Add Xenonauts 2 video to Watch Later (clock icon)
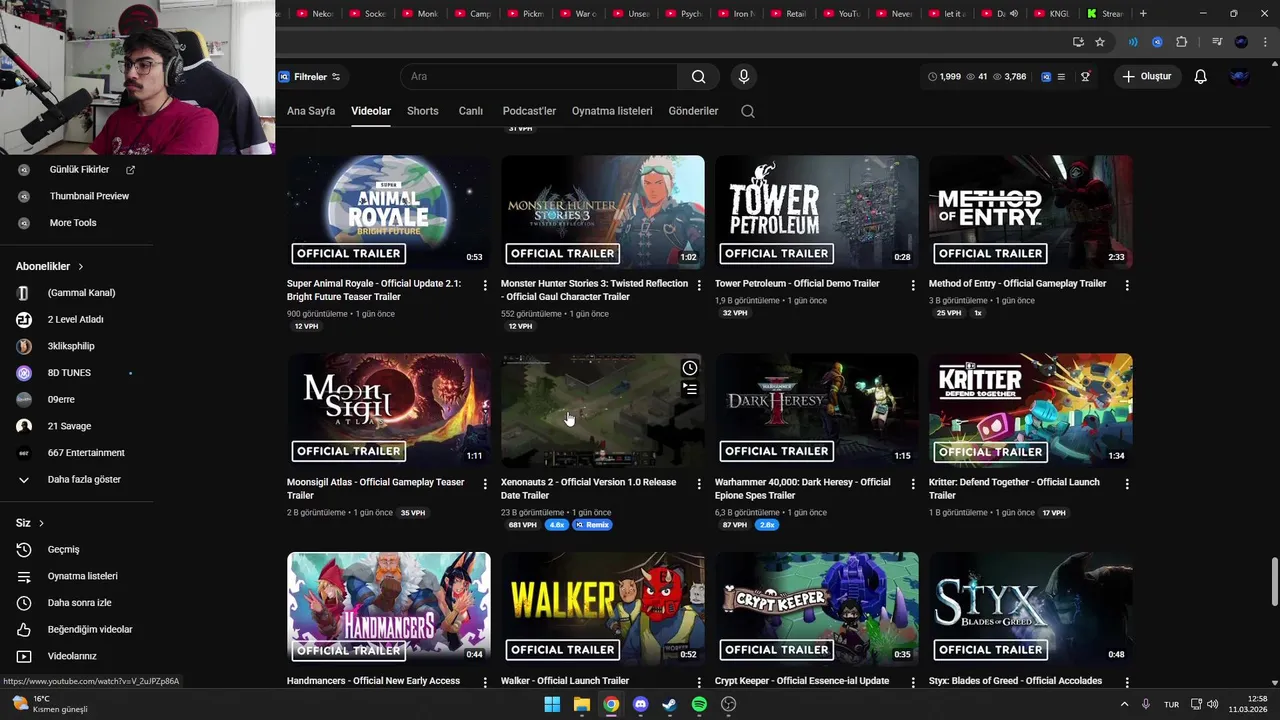The height and width of the screenshot is (720, 1280). point(690,368)
